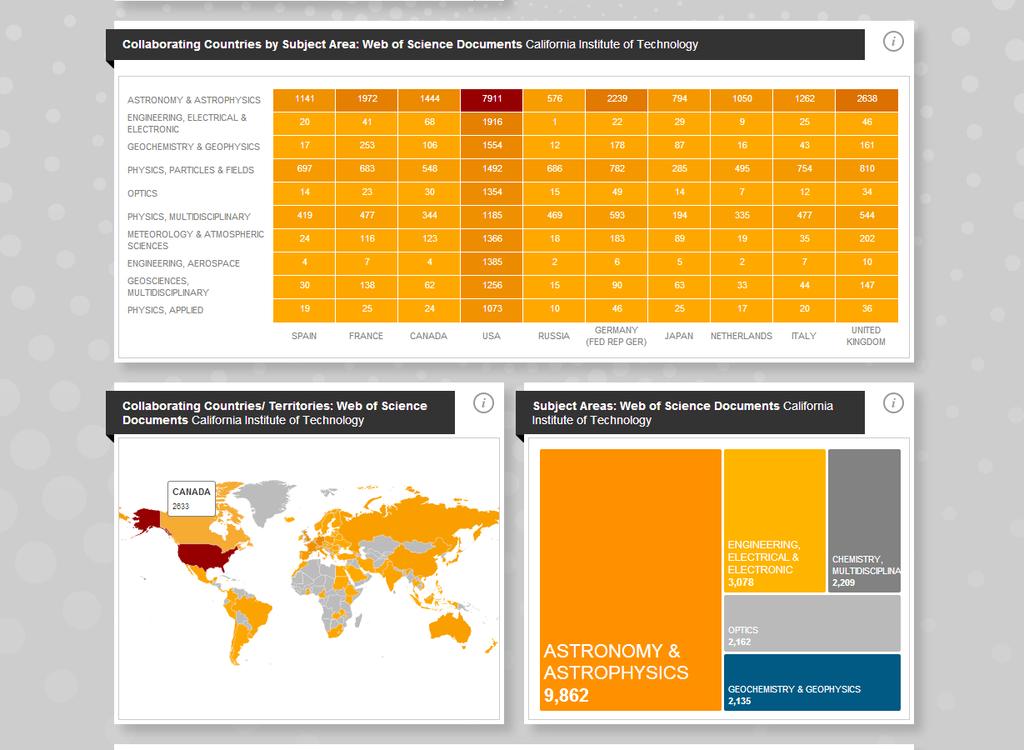Click United Kingdom Astronomy cell 2638
Viewport: 1024px width, 750px height.
pos(867,100)
